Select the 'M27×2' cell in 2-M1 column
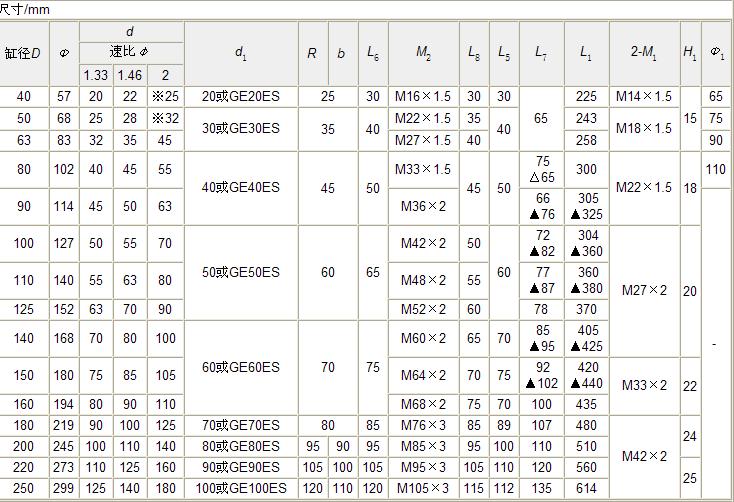The image size is (734, 502). click(644, 291)
